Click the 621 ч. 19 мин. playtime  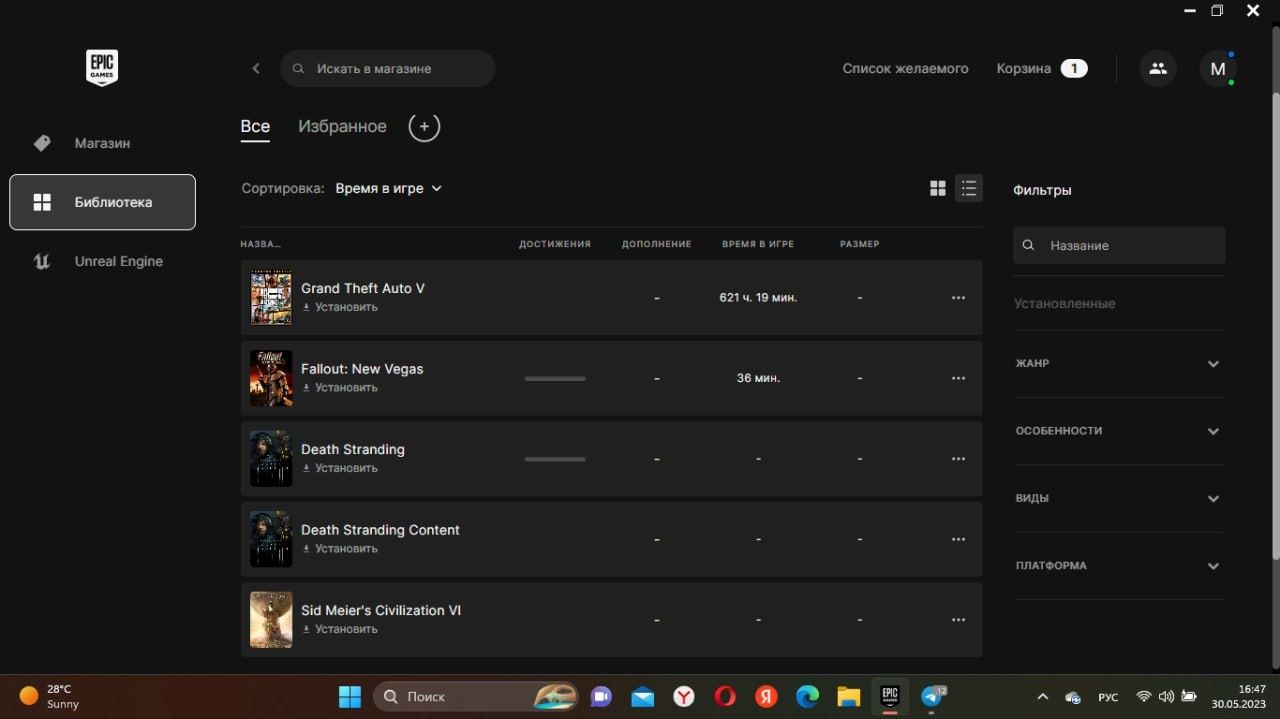758,298
